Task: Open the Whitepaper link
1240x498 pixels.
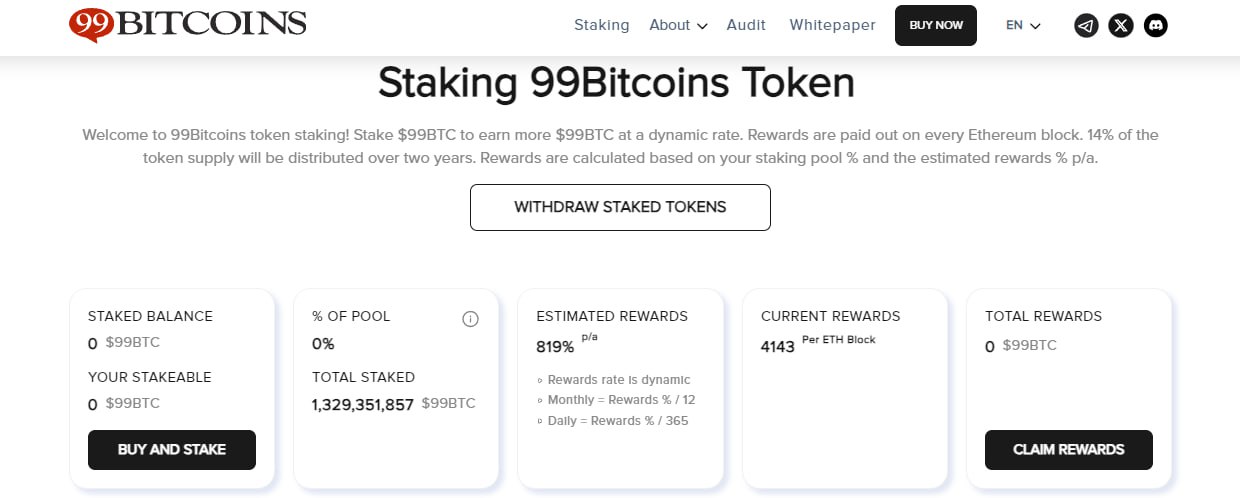Action: point(832,25)
